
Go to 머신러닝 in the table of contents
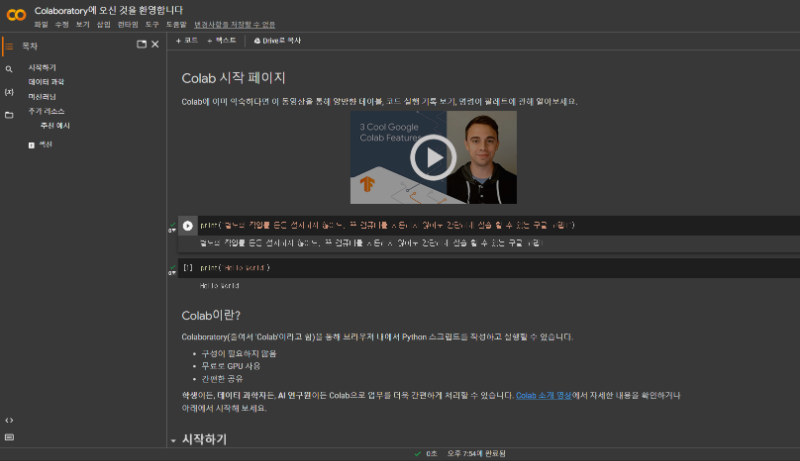(x=42, y=96)
